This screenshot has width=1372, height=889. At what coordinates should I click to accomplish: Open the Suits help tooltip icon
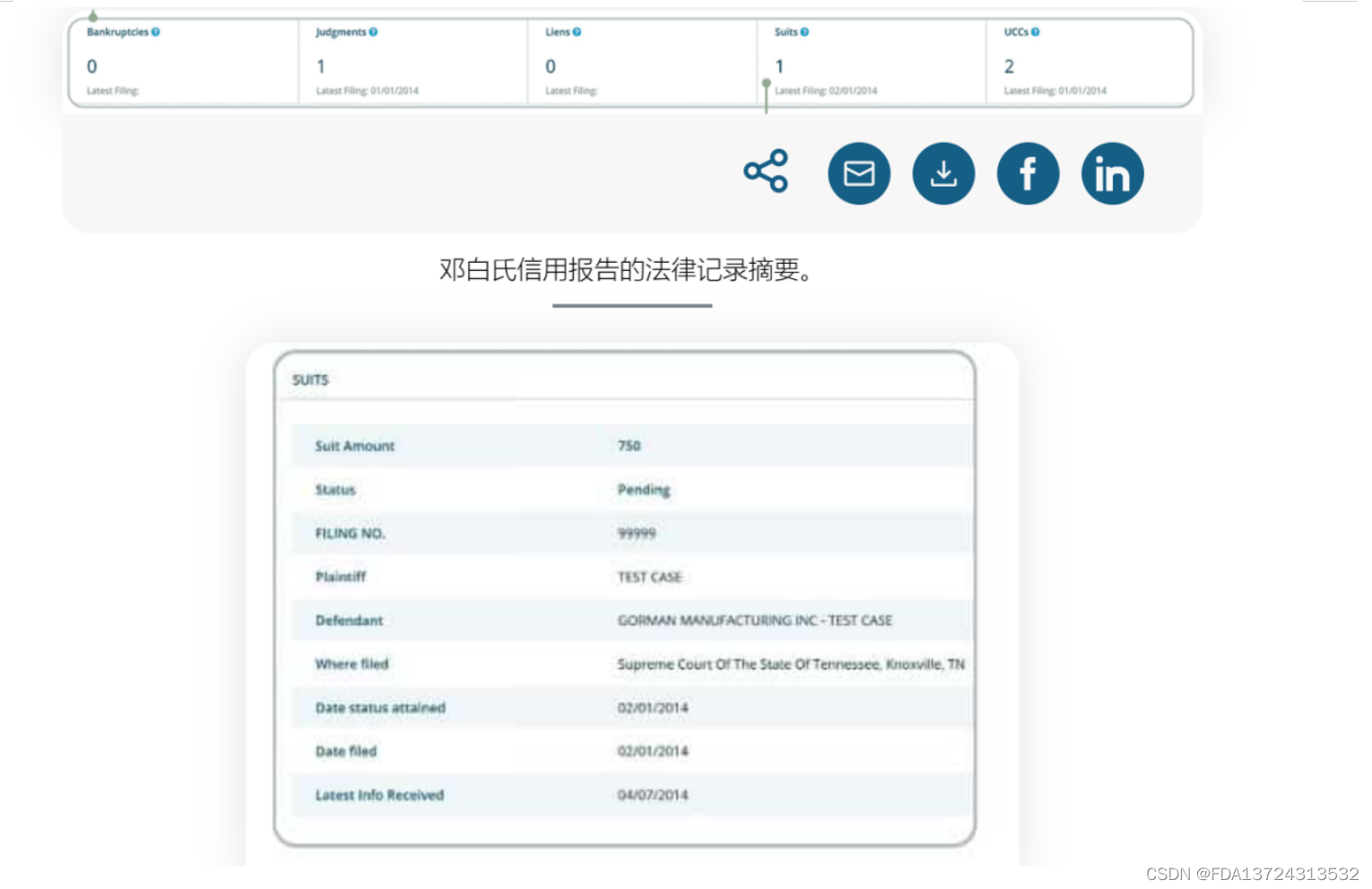coord(804,31)
